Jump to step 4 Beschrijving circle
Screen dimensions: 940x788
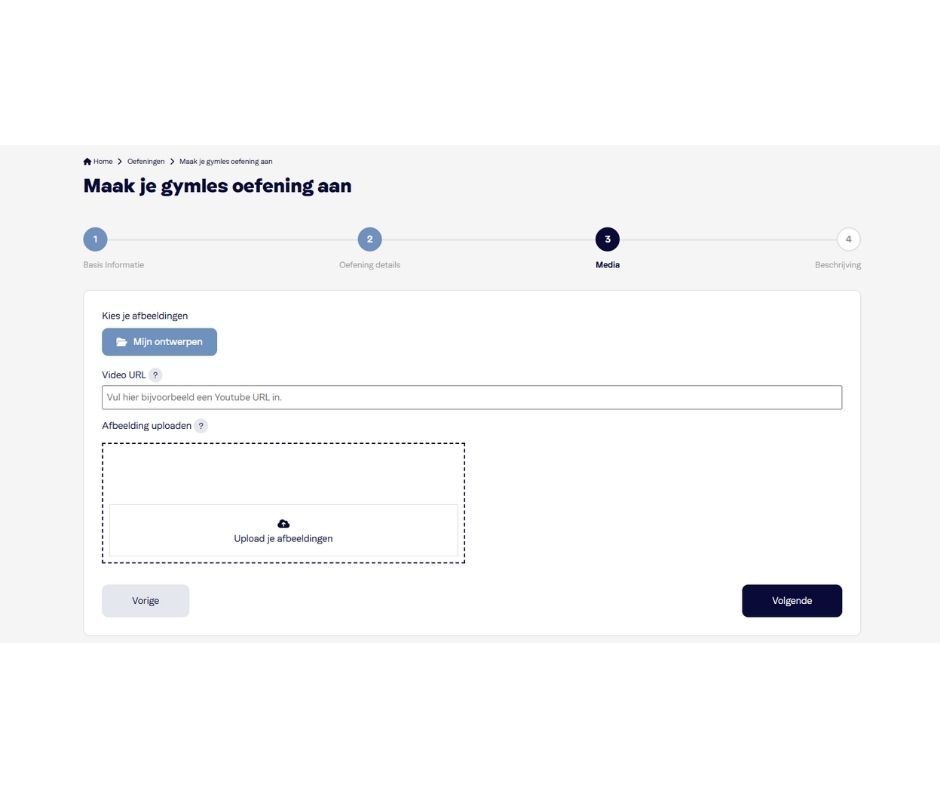tap(848, 239)
